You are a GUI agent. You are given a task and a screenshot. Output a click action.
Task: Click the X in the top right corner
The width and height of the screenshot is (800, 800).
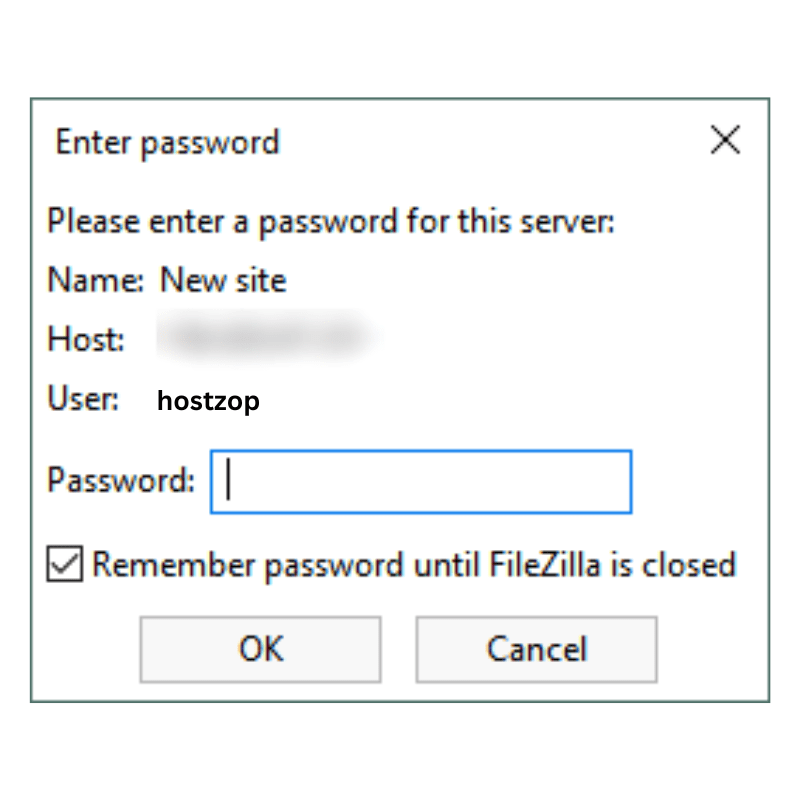tap(725, 140)
